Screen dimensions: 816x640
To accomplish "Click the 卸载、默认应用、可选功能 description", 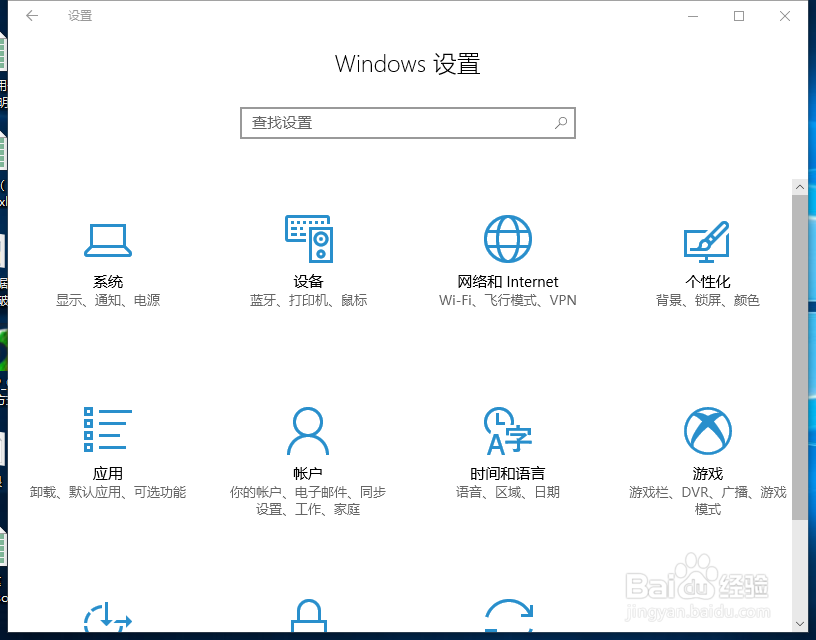I will click(x=108, y=492).
